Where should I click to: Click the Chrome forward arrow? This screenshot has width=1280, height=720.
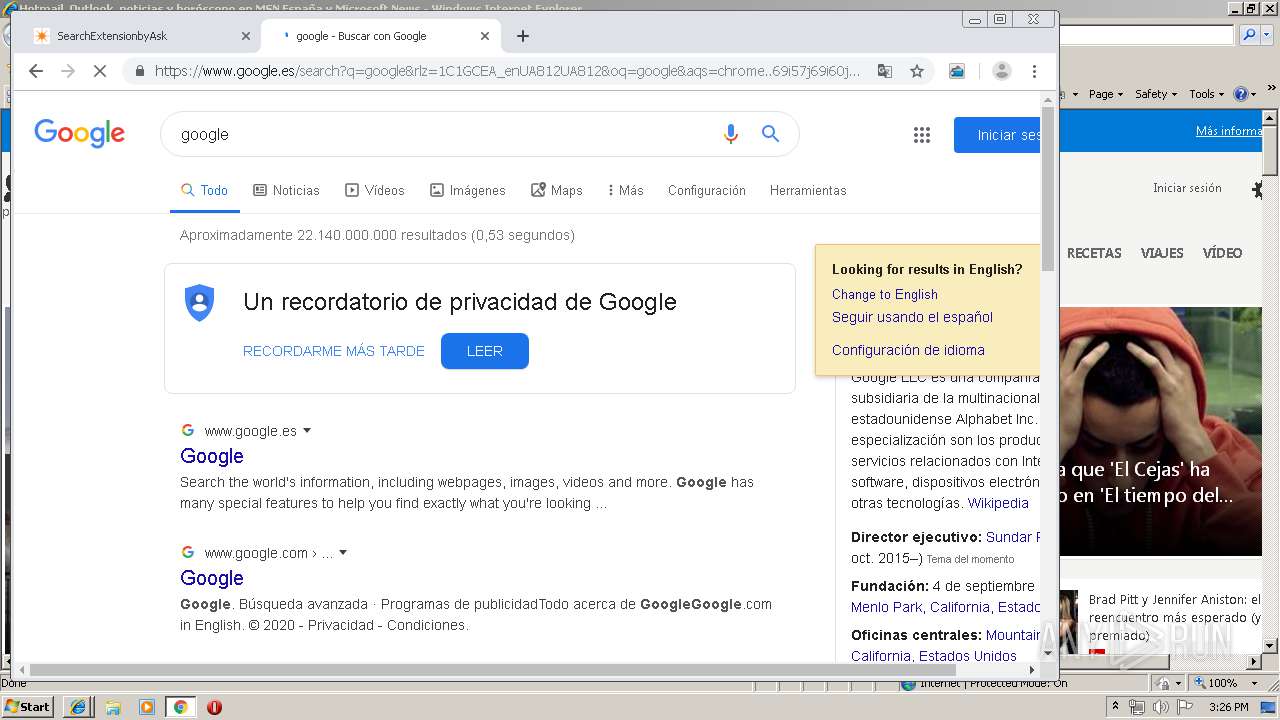coord(68,71)
